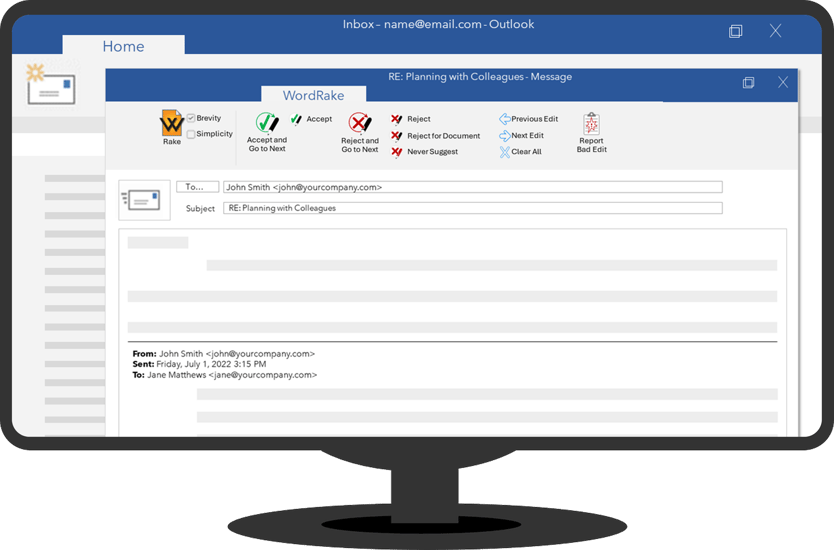Click the Reject for Document icon
Screen dimensions: 834x550
pyautogui.click(x=397, y=136)
